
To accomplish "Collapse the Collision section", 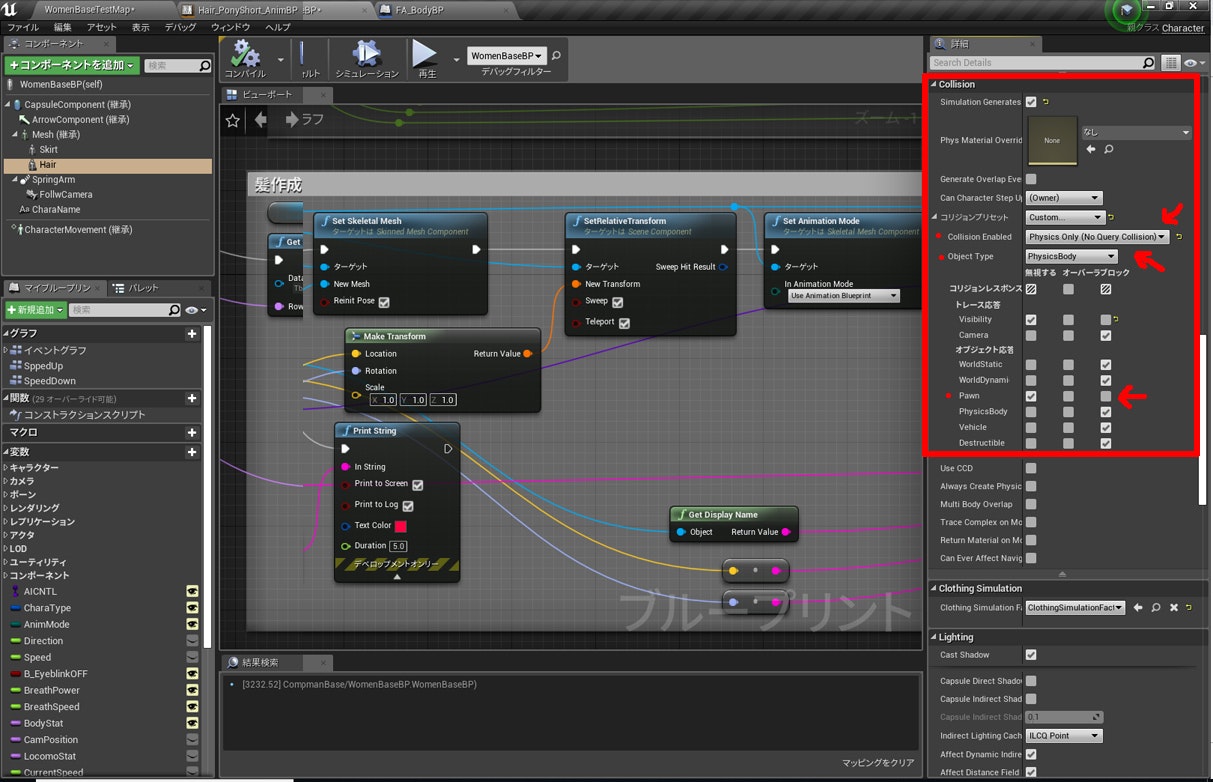I will (x=934, y=84).
